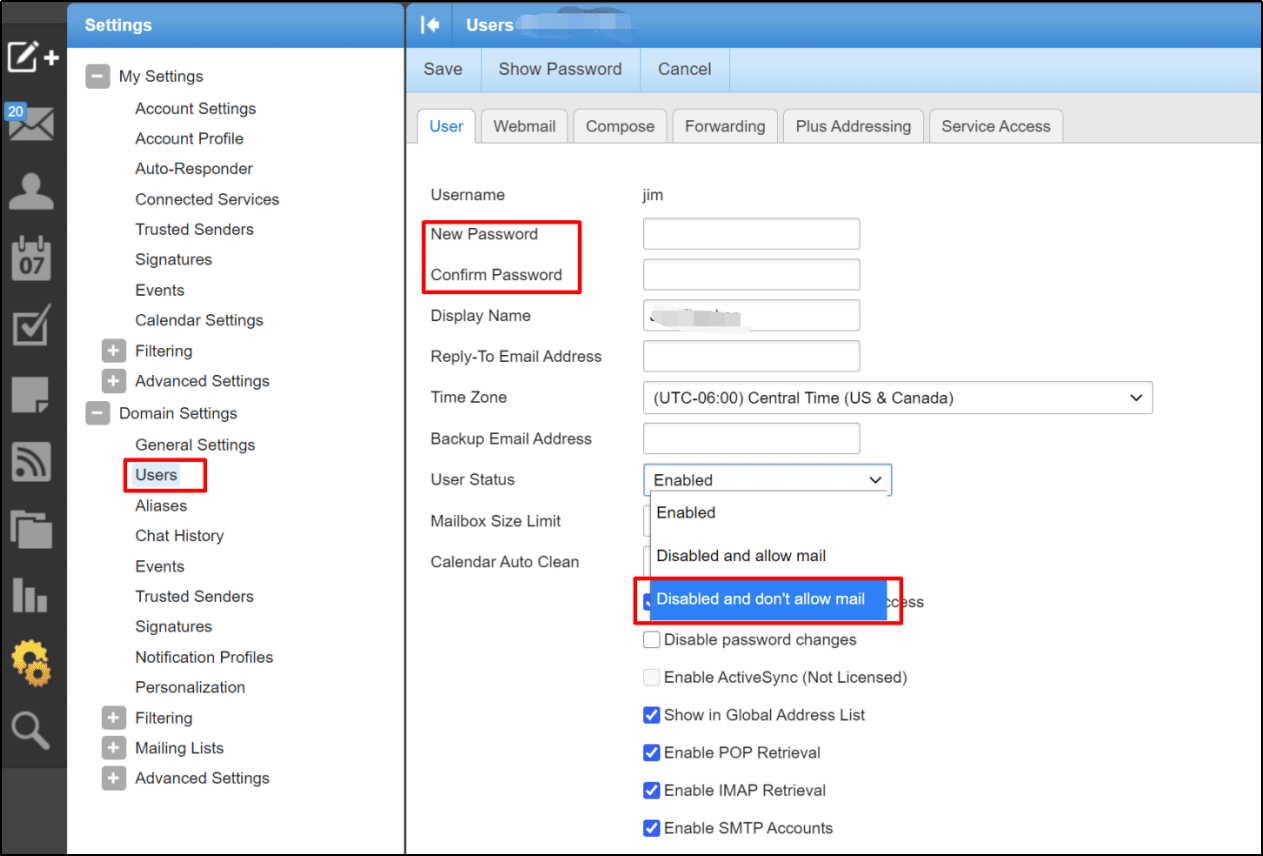Toggle Enable SMTP Accounts checkbox
Image resolution: width=1263 pixels, height=856 pixels.
coord(651,828)
